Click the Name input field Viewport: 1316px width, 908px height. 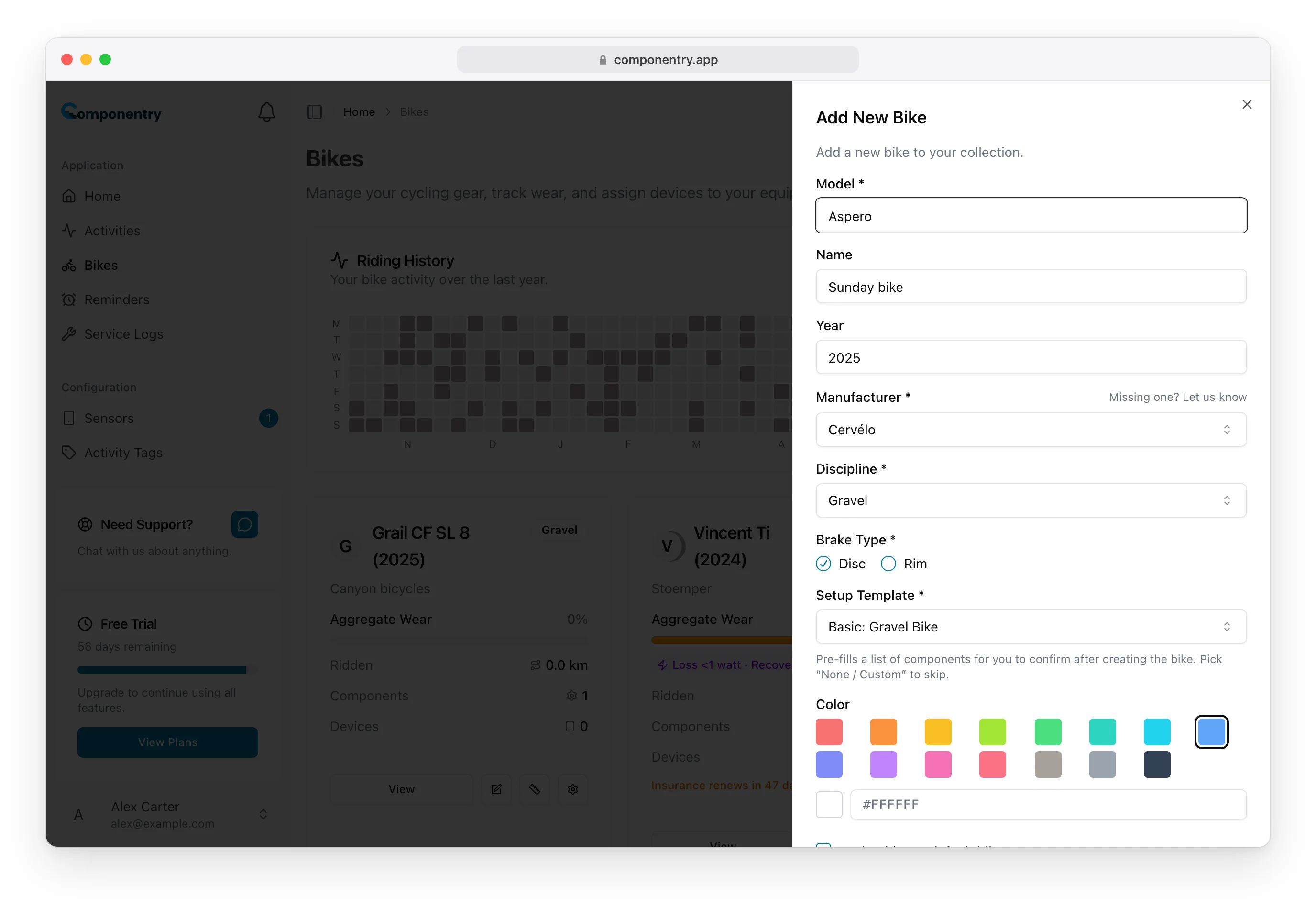point(1031,287)
